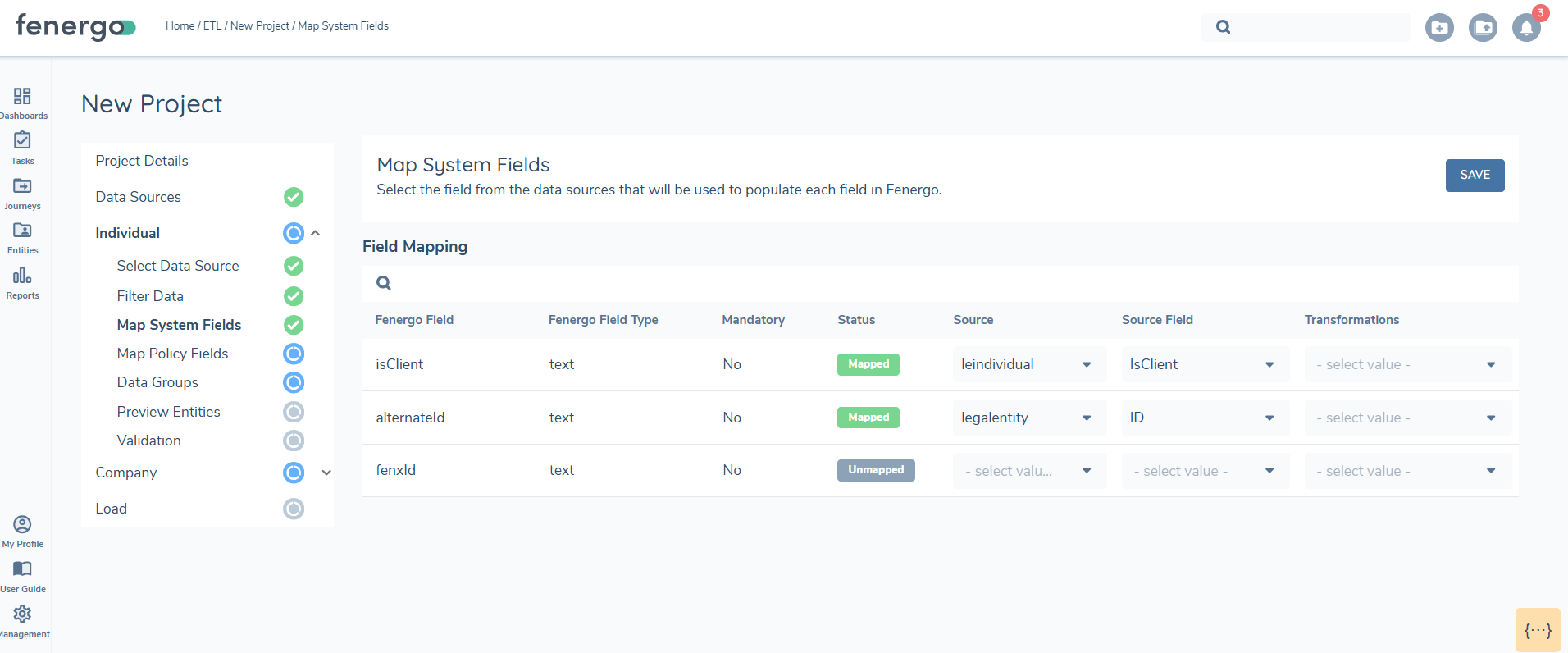Image resolution: width=1568 pixels, height=653 pixels.
Task: Click the notifications bell icon
Action: click(x=1525, y=28)
